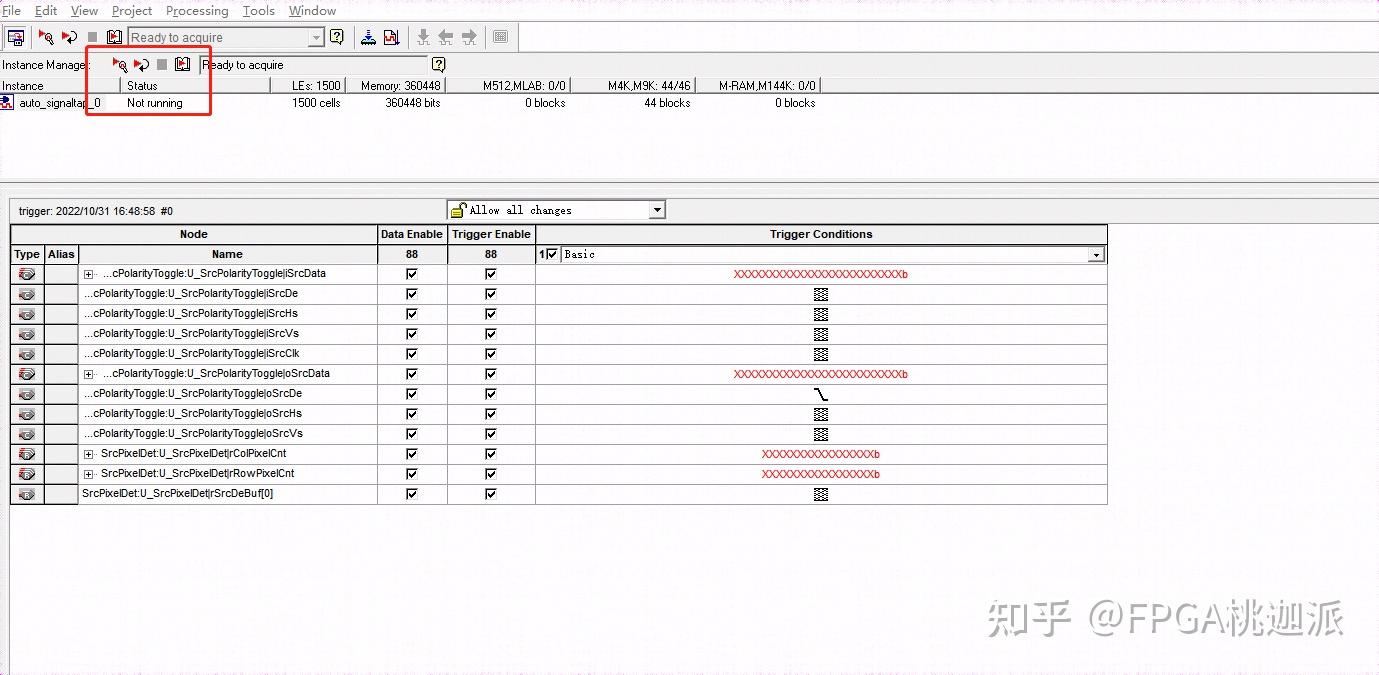Click trigger value of rColPixelCnt
The width and height of the screenshot is (1379, 675).
[821, 454]
